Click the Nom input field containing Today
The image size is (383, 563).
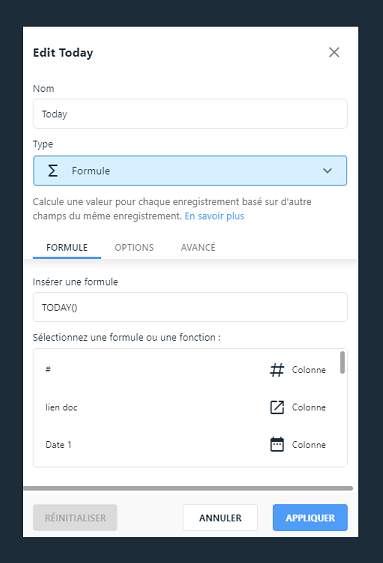point(190,114)
